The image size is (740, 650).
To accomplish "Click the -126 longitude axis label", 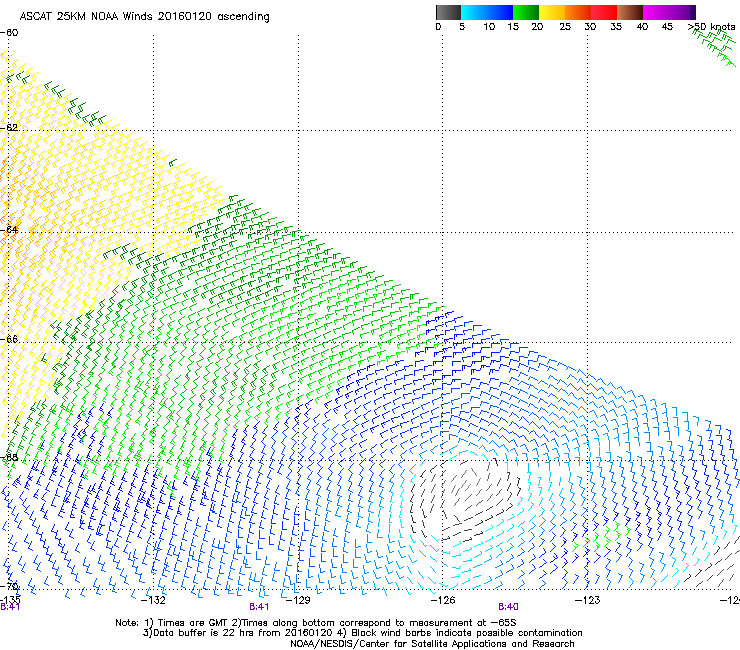I will (x=443, y=600).
